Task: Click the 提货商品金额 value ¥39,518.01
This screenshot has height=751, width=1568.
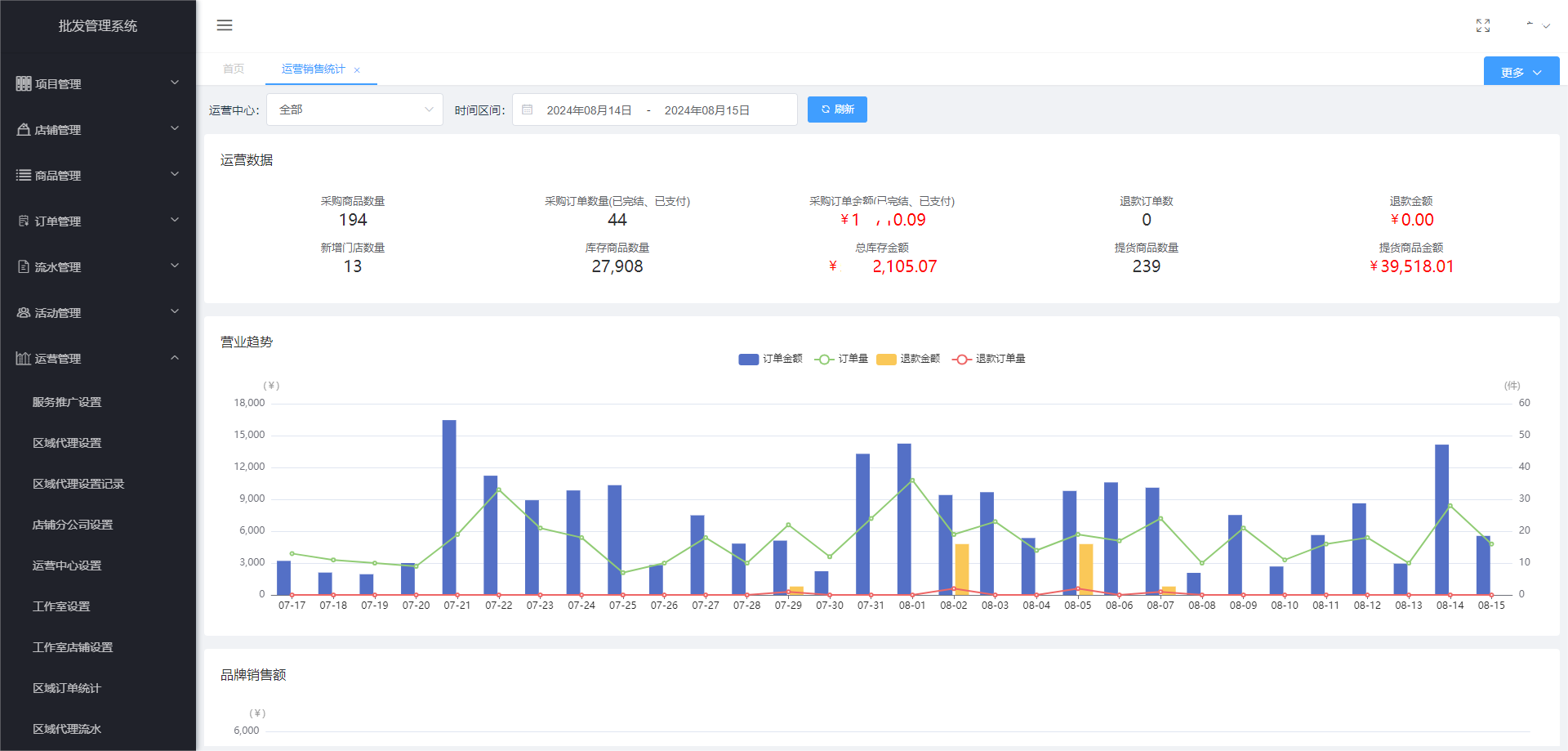Action: click(x=1411, y=266)
